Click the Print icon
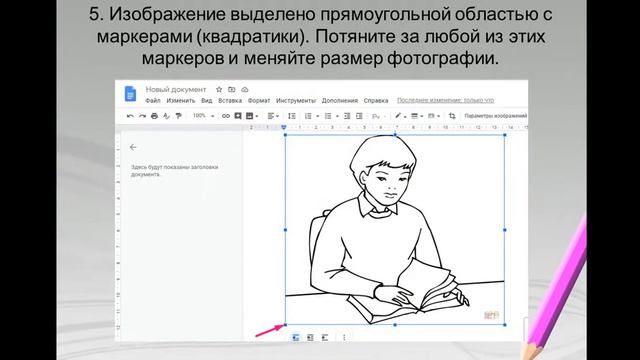 tap(154, 116)
